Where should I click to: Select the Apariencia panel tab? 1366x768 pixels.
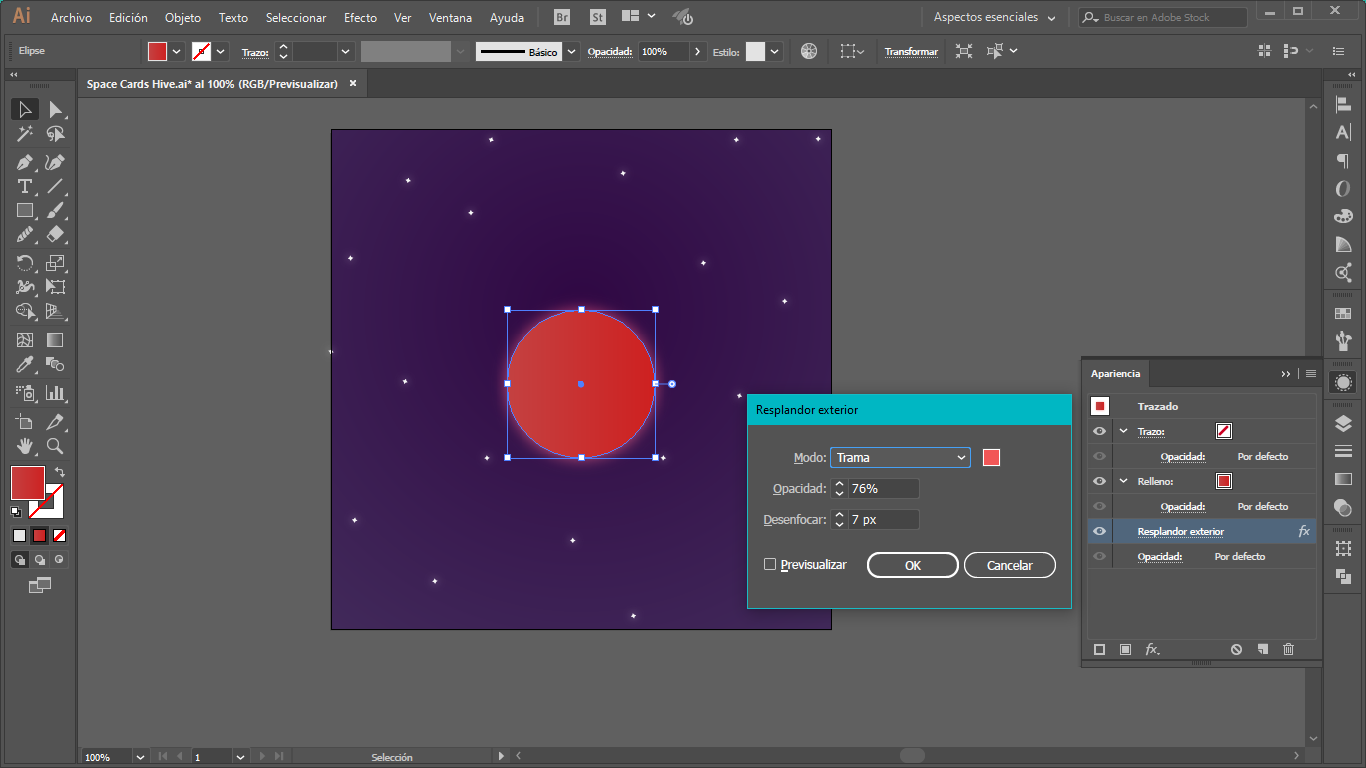point(1116,373)
